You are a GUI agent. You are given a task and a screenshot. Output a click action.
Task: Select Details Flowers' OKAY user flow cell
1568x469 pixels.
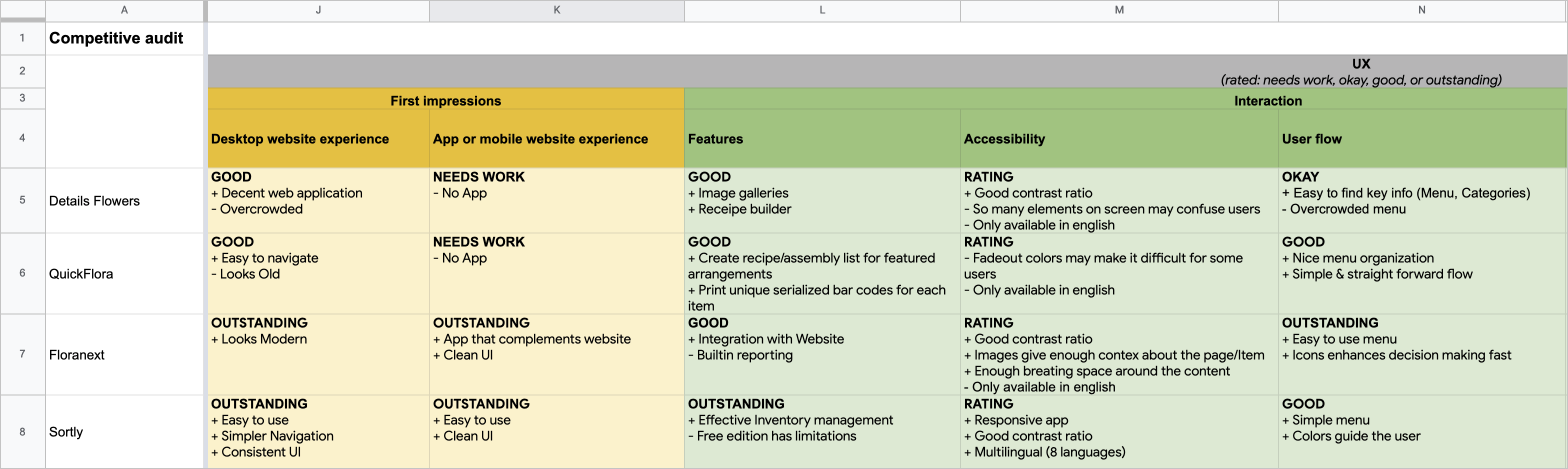[x=1421, y=200]
